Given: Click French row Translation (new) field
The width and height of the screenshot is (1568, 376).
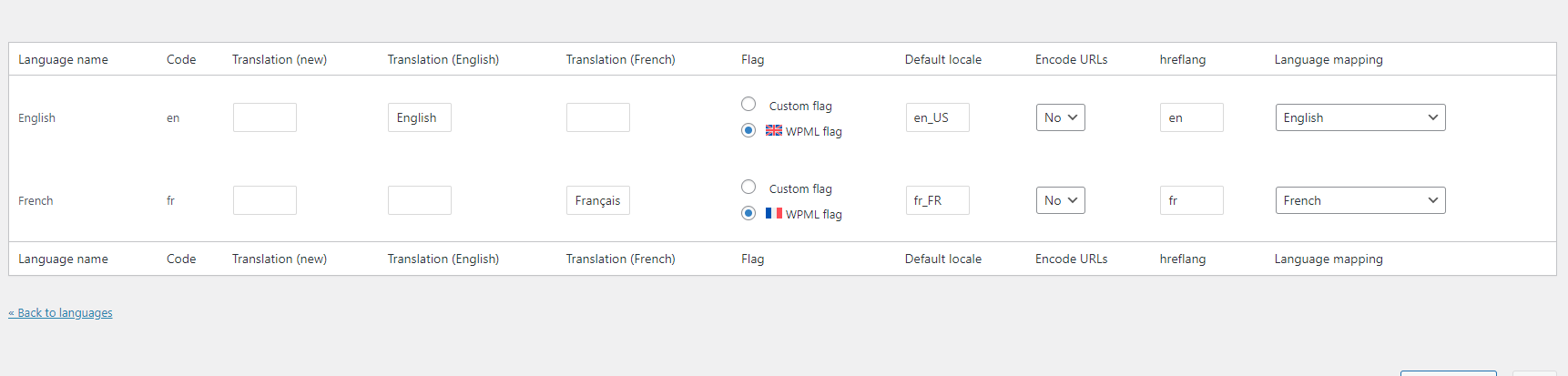Looking at the screenshot, I should pos(265,200).
